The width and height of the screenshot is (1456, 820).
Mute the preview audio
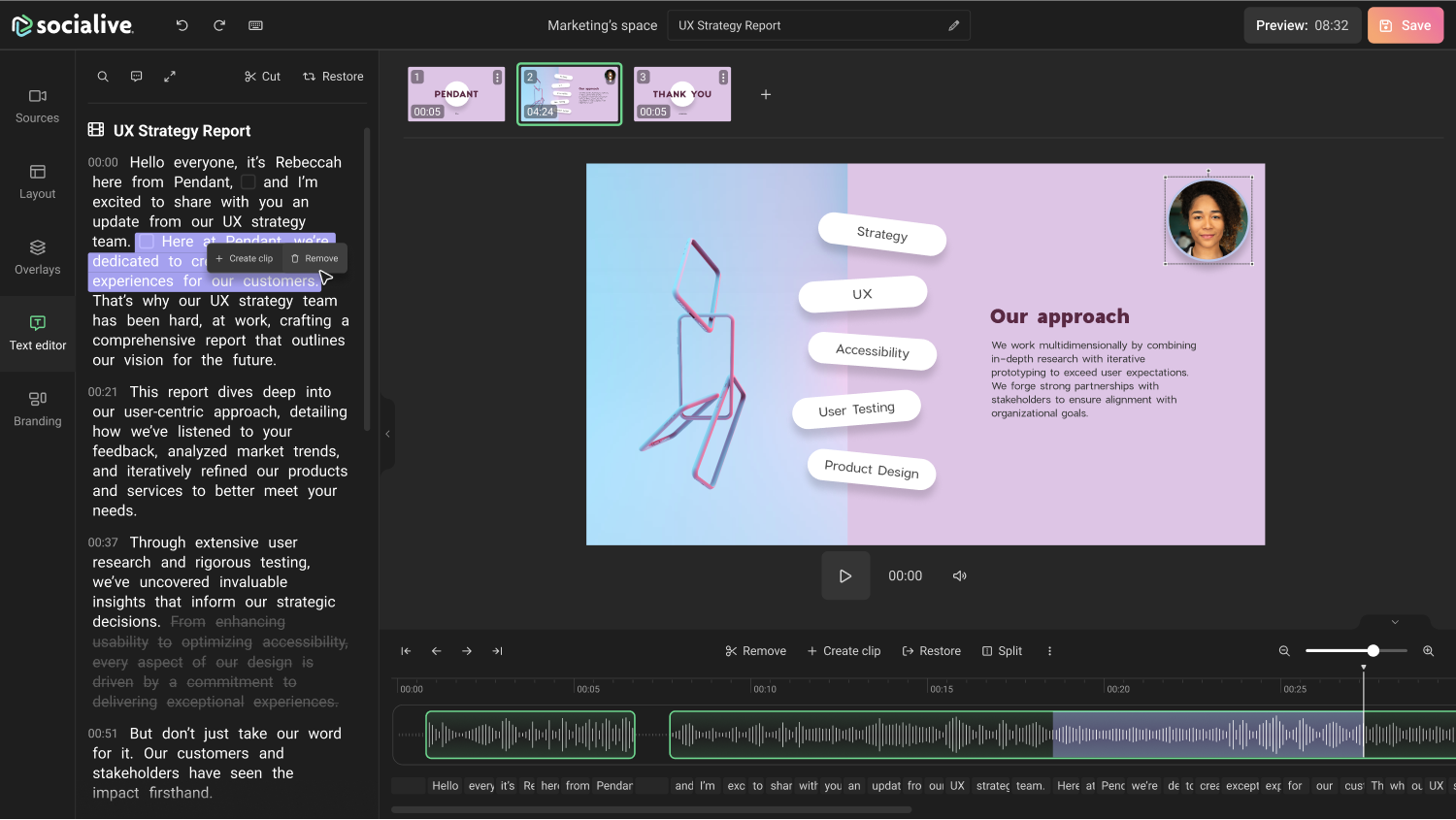pos(959,576)
